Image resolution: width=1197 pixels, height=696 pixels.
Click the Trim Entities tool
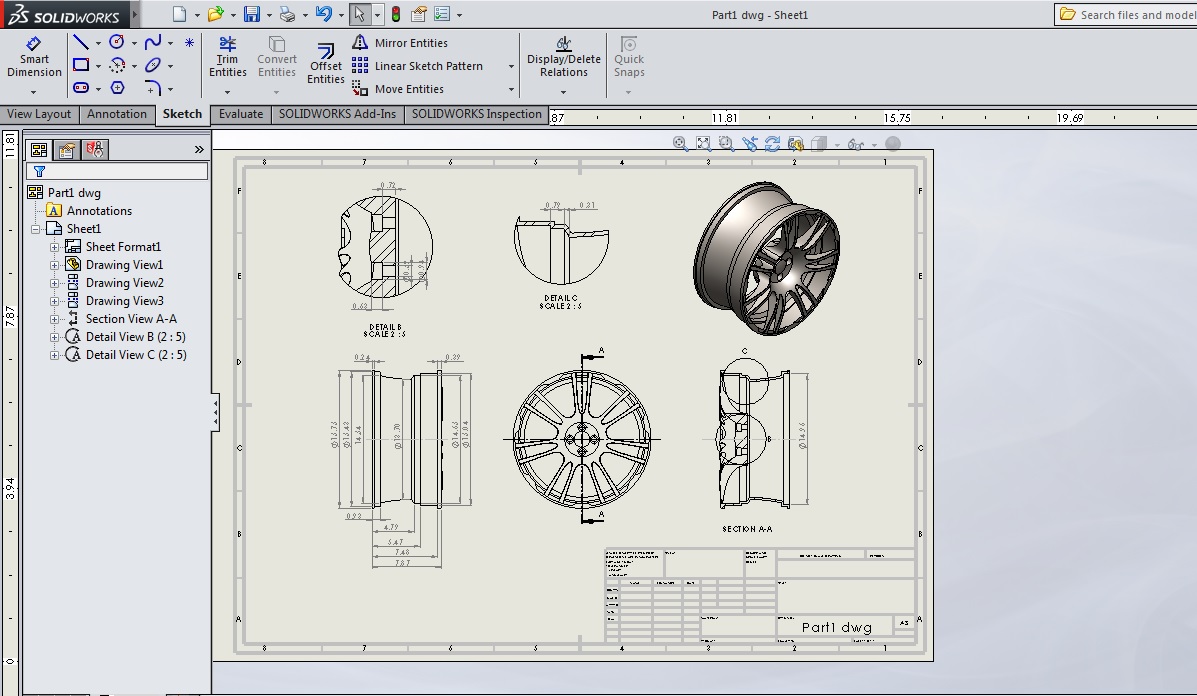tap(227, 57)
